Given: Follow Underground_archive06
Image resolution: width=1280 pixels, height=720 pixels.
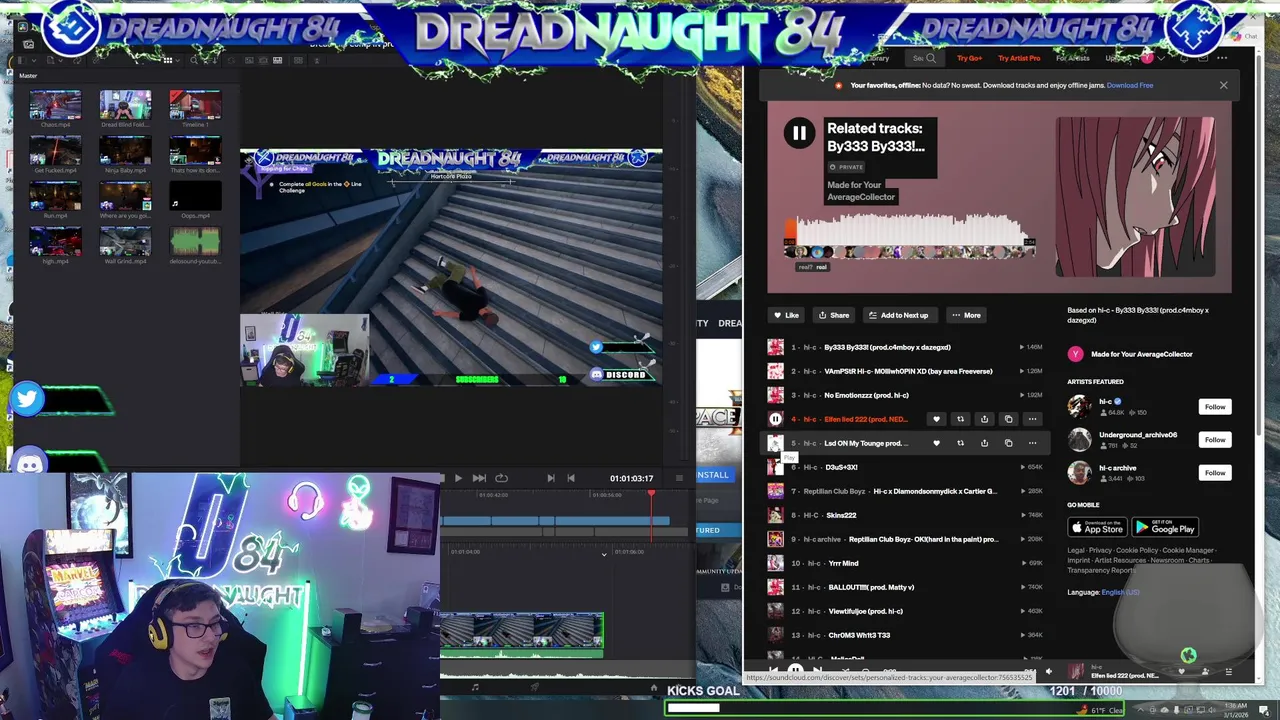Looking at the screenshot, I should click(x=1215, y=440).
